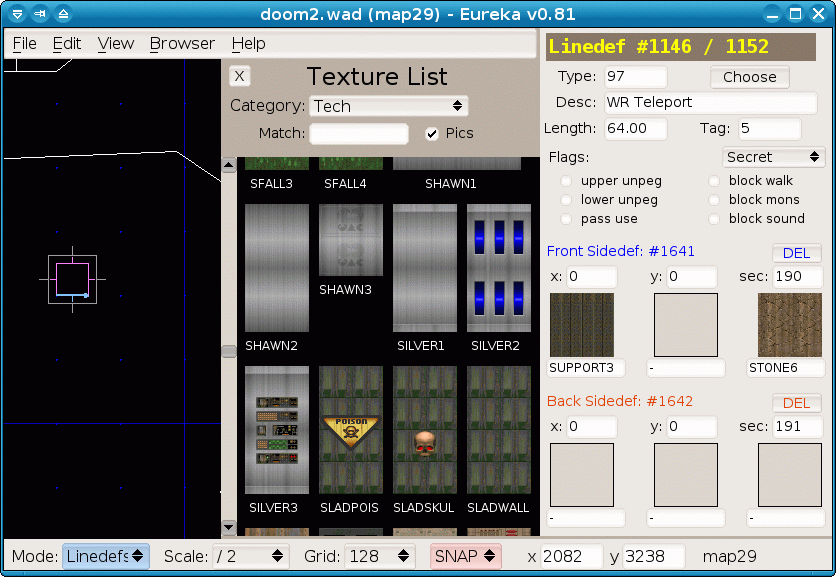The height and width of the screenshot is (577, 836).
Task: Open the Category dropdown showing Tech
Action: tap(388, 106)
